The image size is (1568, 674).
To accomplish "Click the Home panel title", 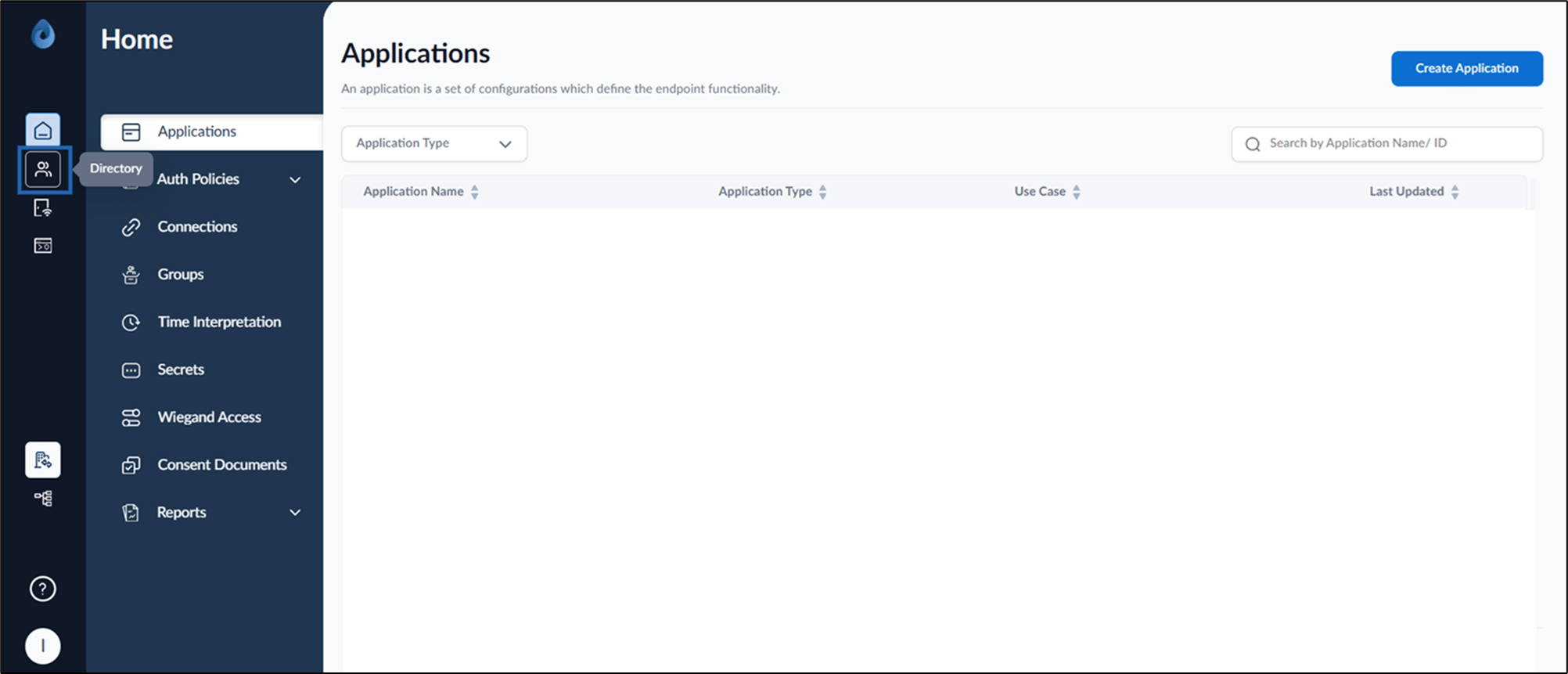I will point(137,39).
